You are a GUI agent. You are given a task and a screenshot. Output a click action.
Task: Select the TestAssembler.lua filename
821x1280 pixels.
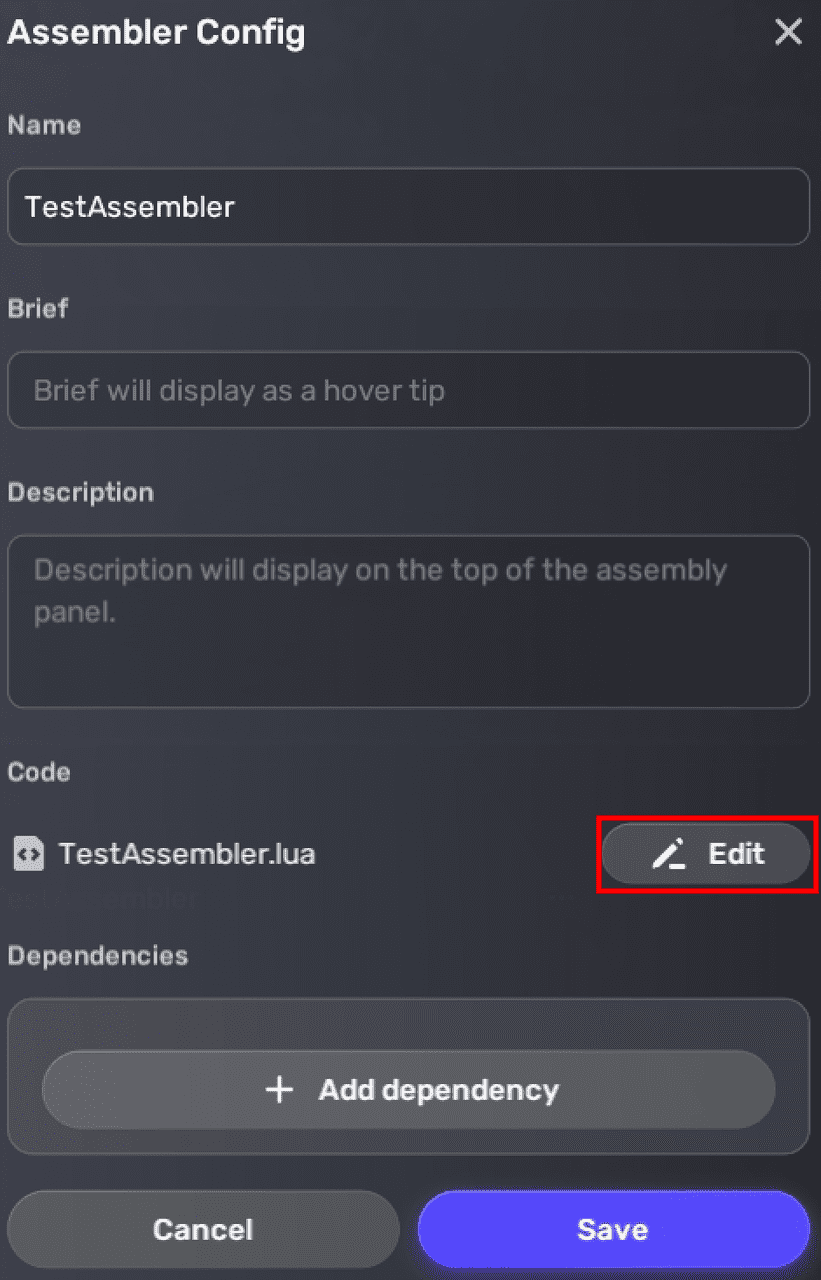tap(185, 854)
